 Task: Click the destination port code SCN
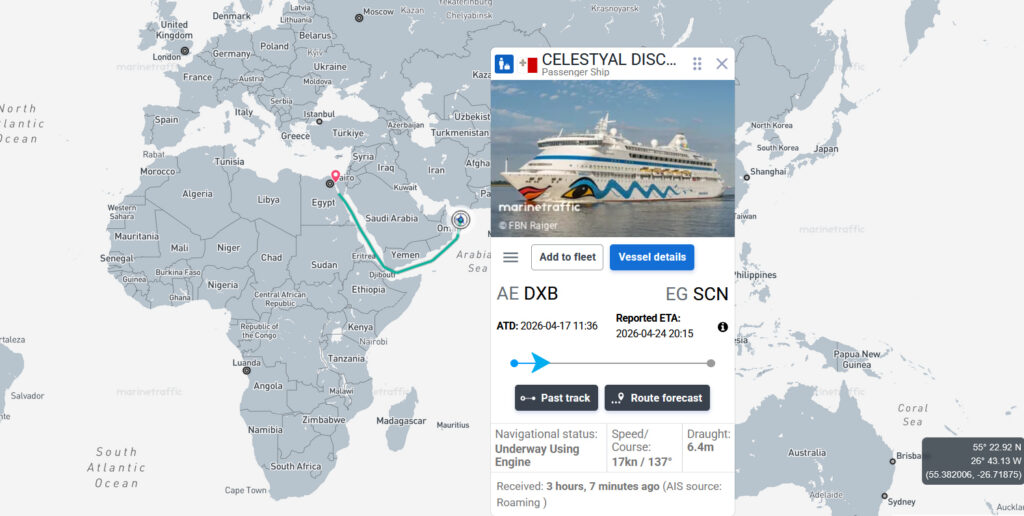tap(710, 294)
